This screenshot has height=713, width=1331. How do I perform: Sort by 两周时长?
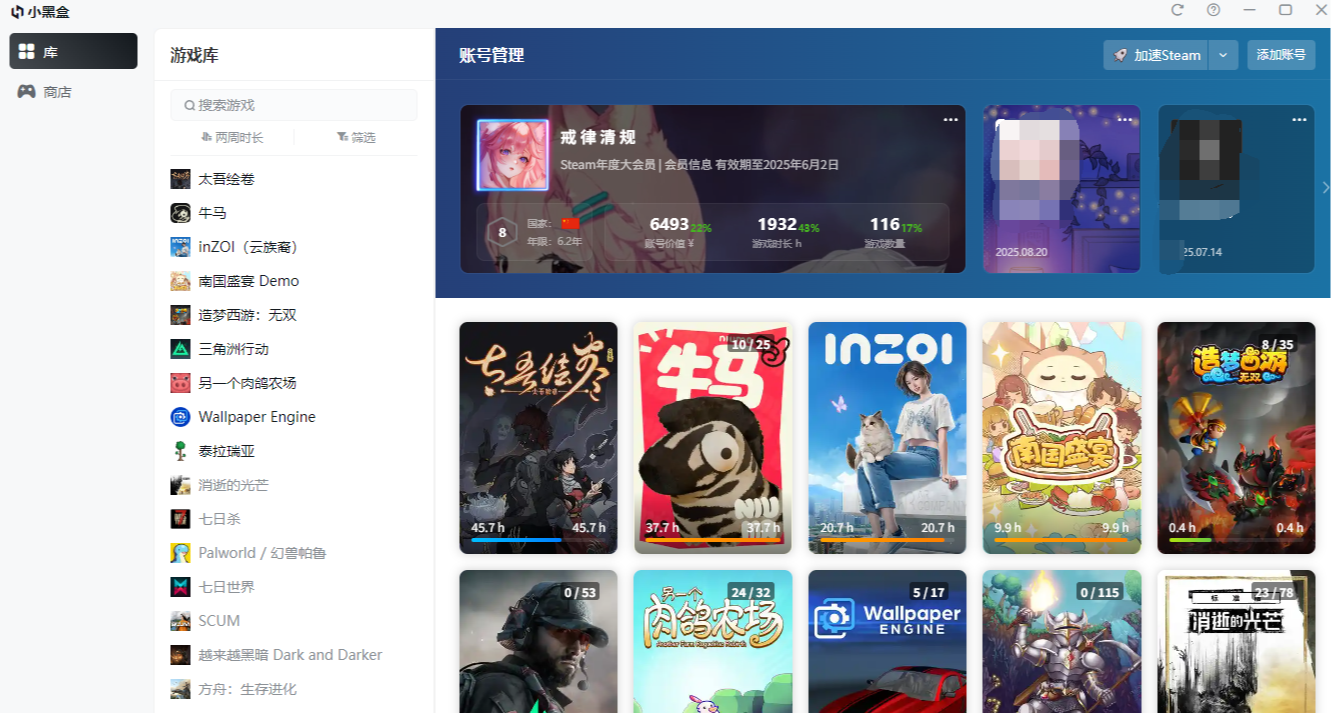(232, 137)
